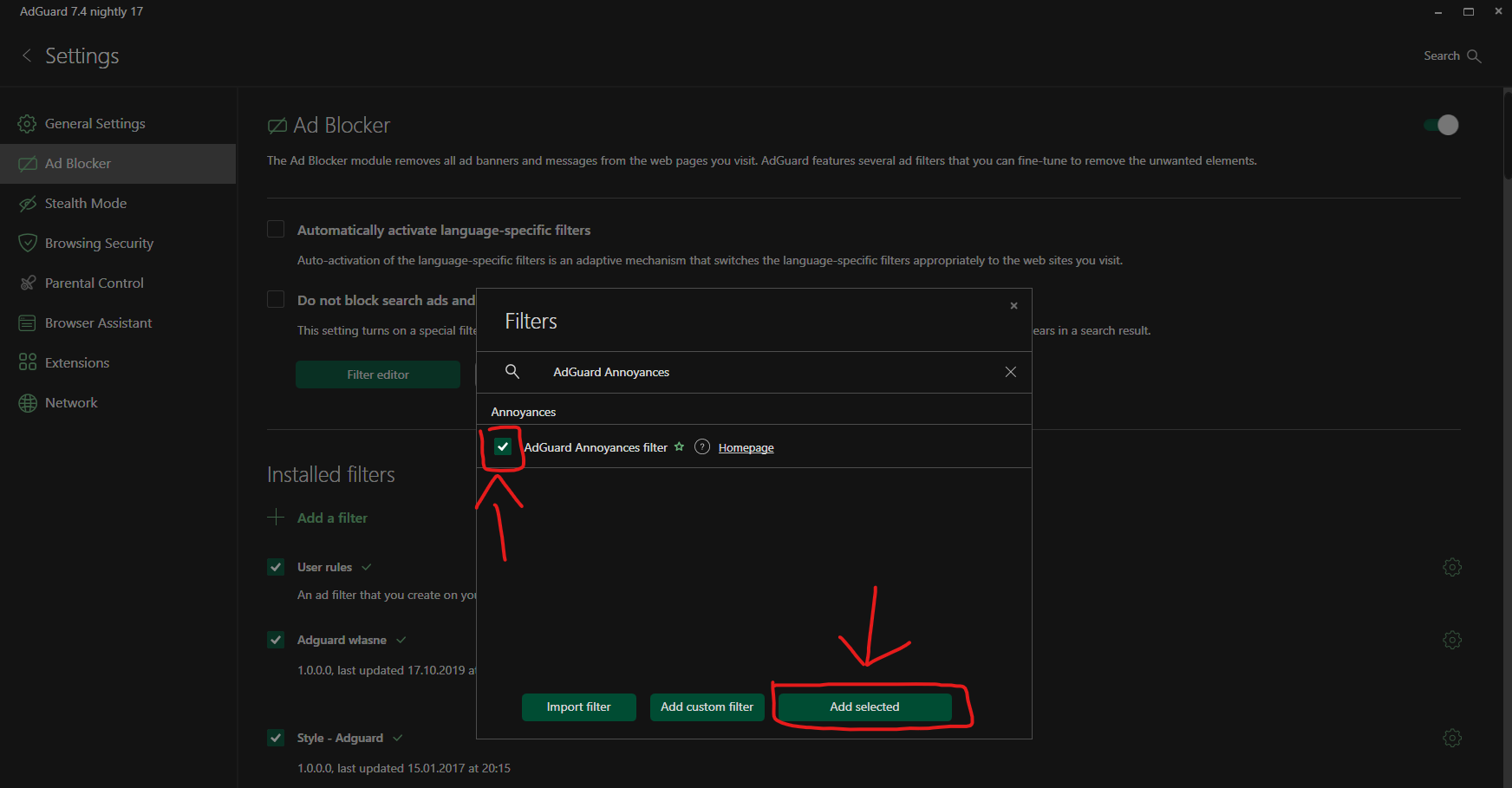Clear the filter search text

click(x=1010, y=372)
